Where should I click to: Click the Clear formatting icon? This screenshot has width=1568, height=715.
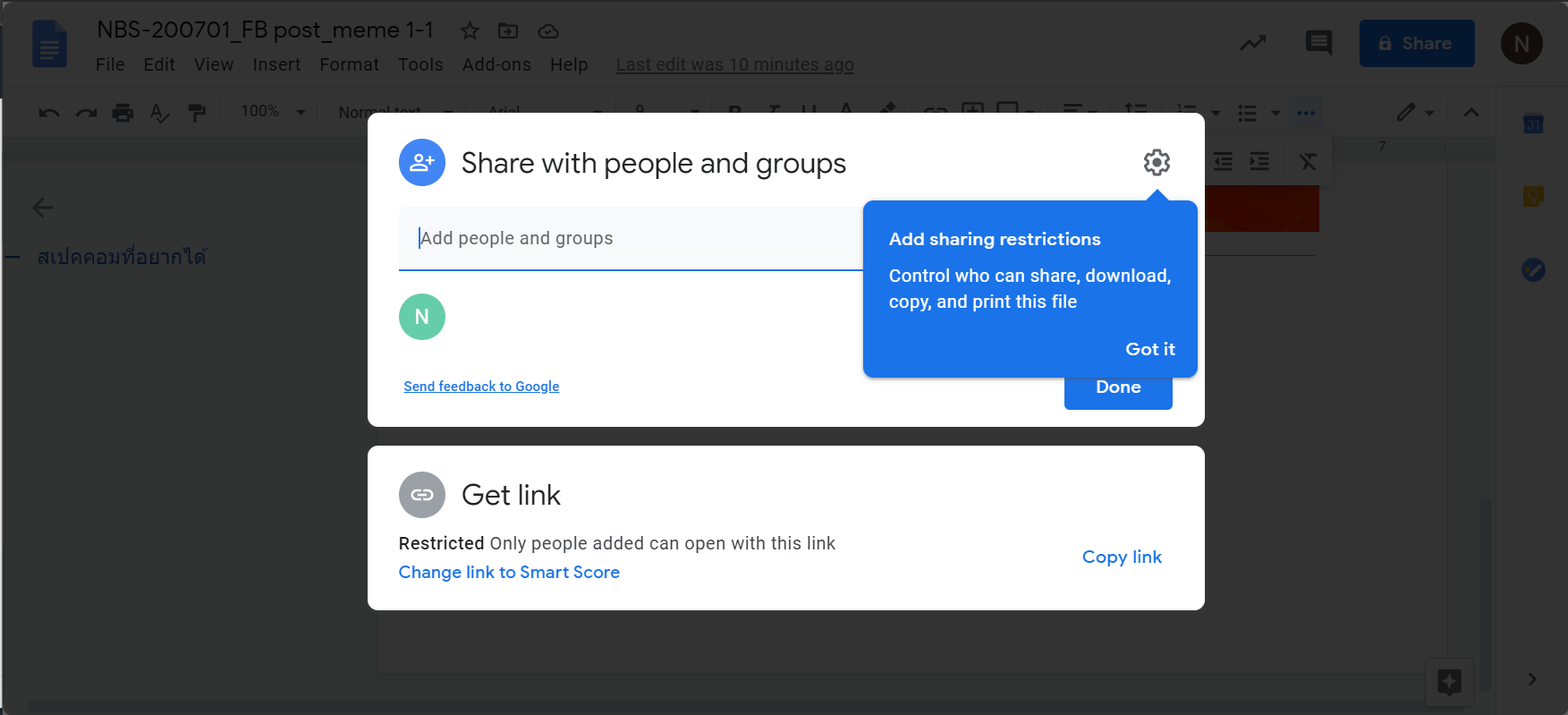(1308, 161)
